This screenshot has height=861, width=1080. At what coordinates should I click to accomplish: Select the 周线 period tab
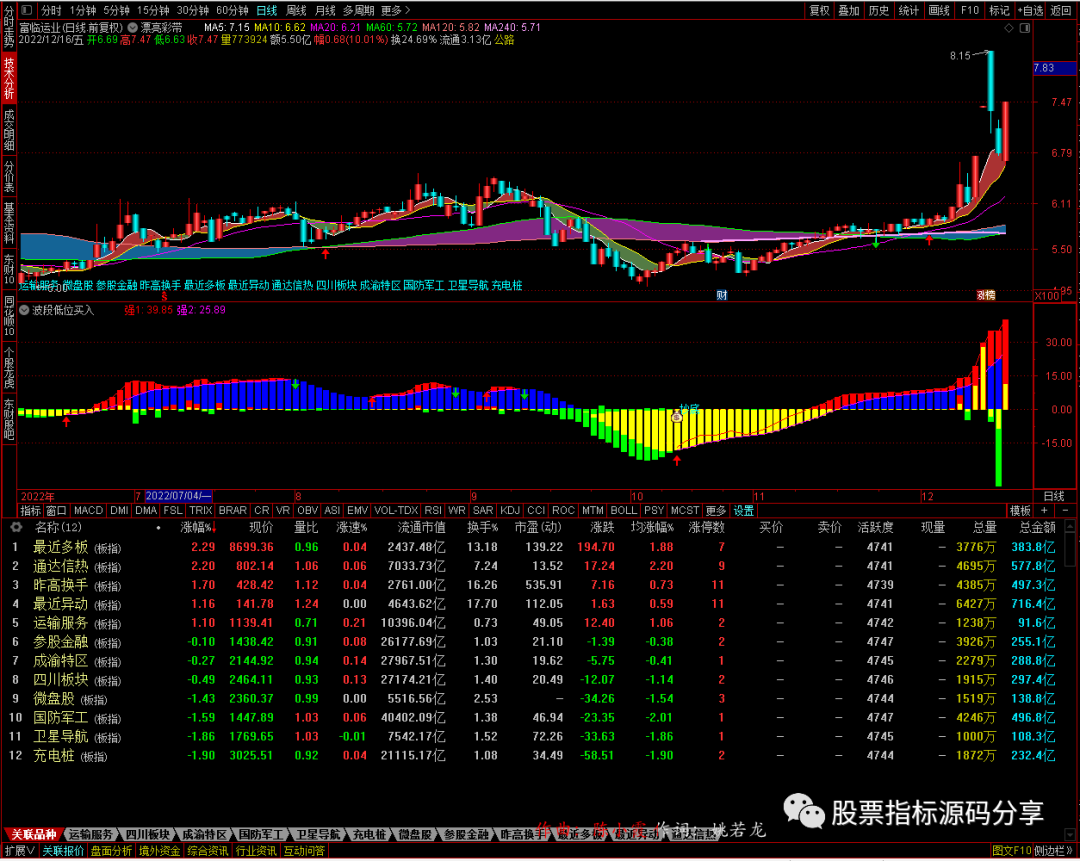(296, 10)
